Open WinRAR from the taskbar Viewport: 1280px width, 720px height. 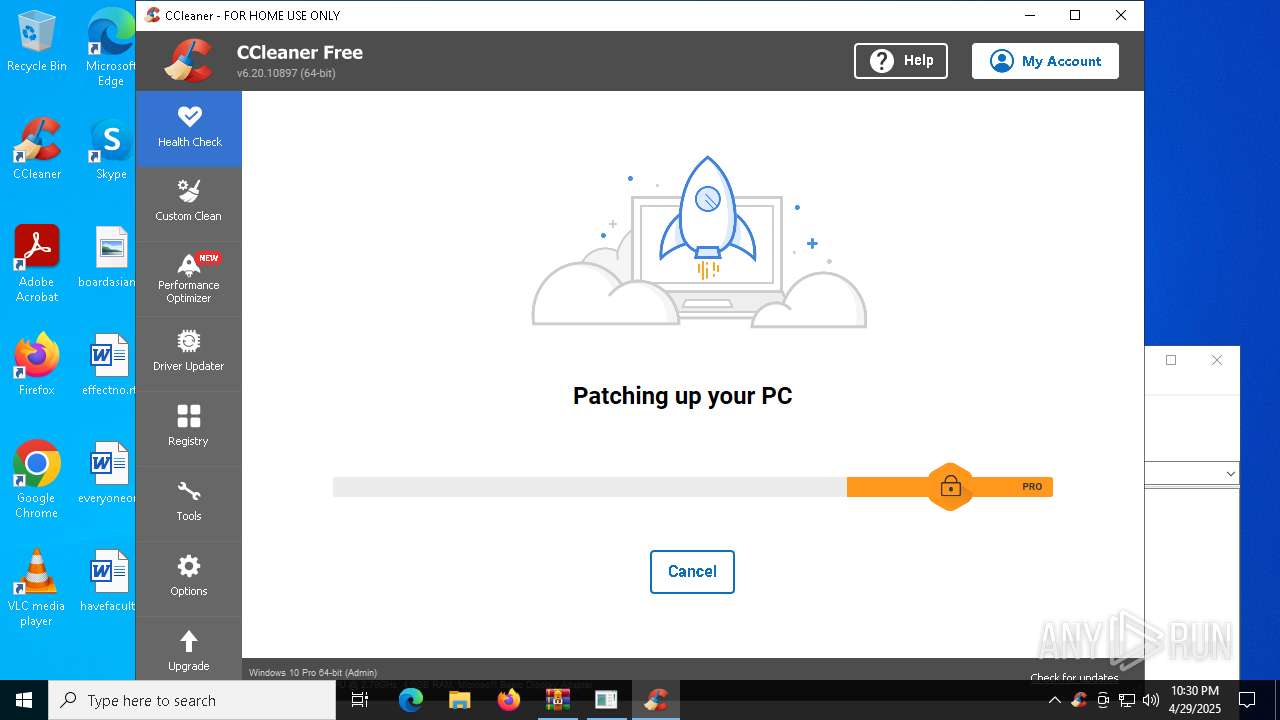557,700
